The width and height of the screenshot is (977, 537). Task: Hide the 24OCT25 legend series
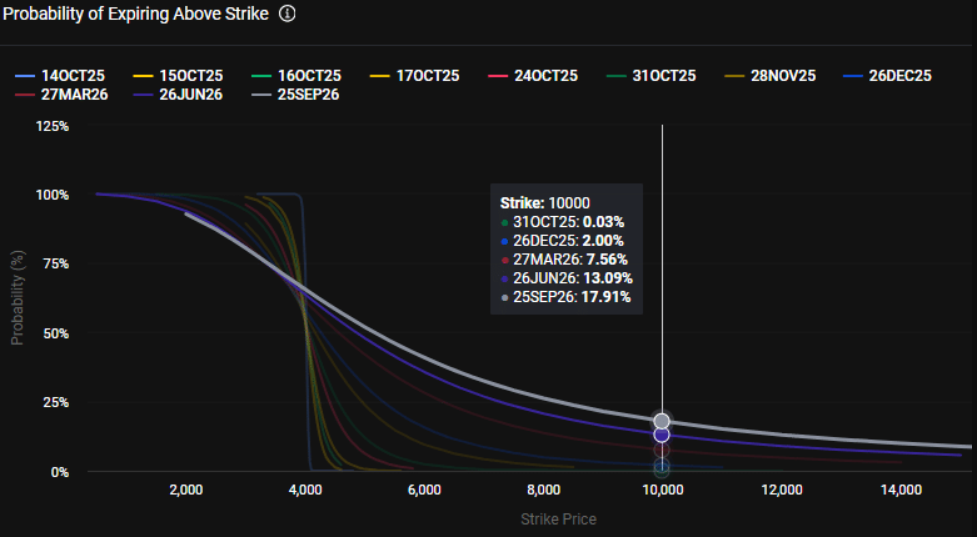(533, 75)
